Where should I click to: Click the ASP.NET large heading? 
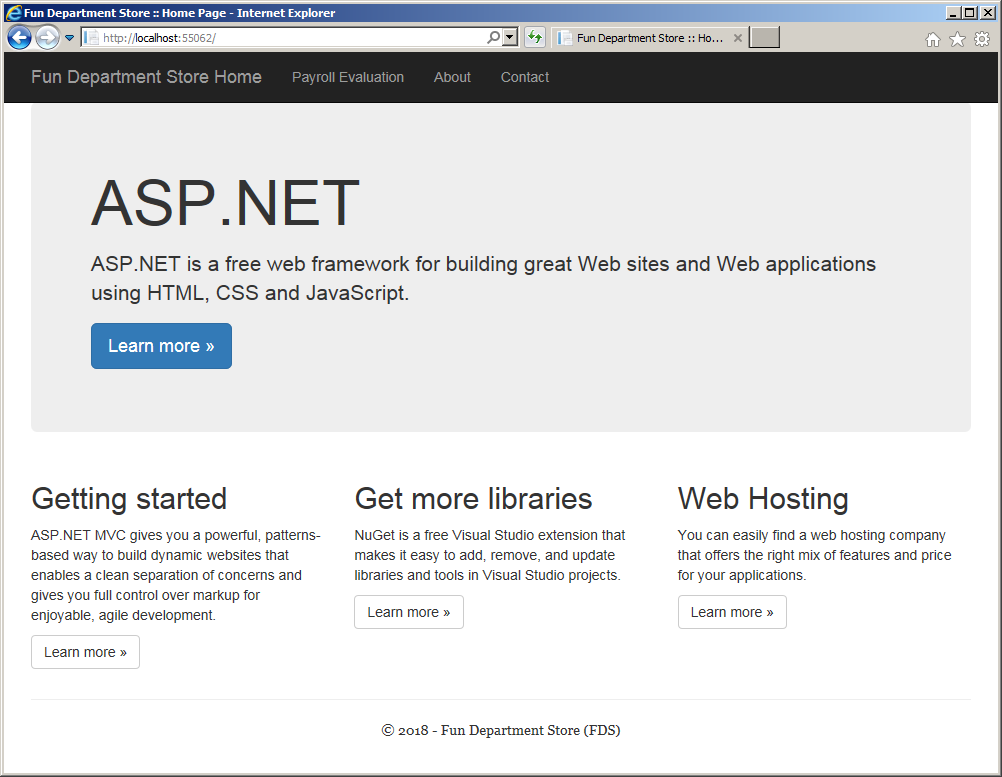226,203
